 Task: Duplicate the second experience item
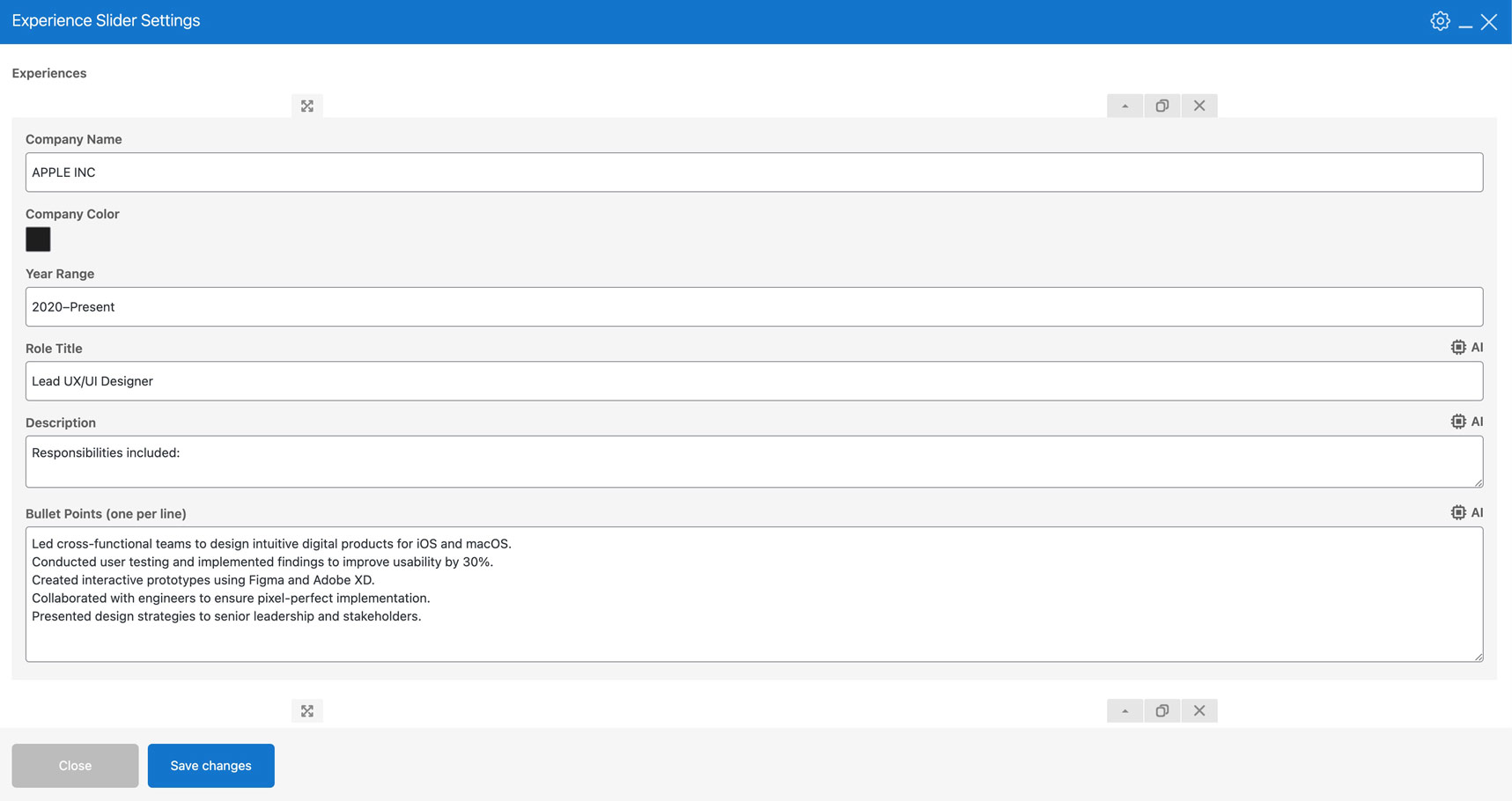1162,711
